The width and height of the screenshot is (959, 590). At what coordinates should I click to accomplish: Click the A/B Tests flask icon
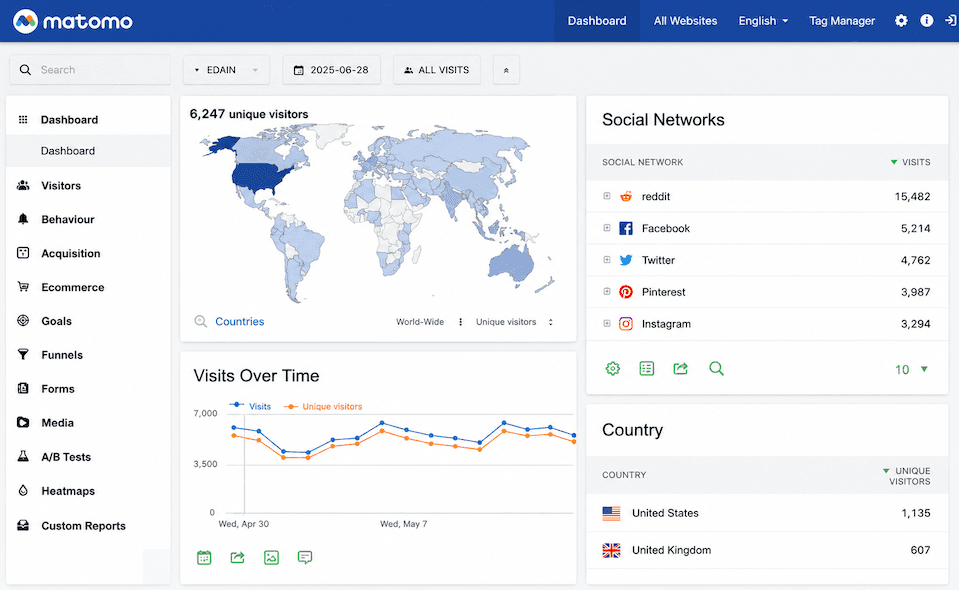pos(23,456)
